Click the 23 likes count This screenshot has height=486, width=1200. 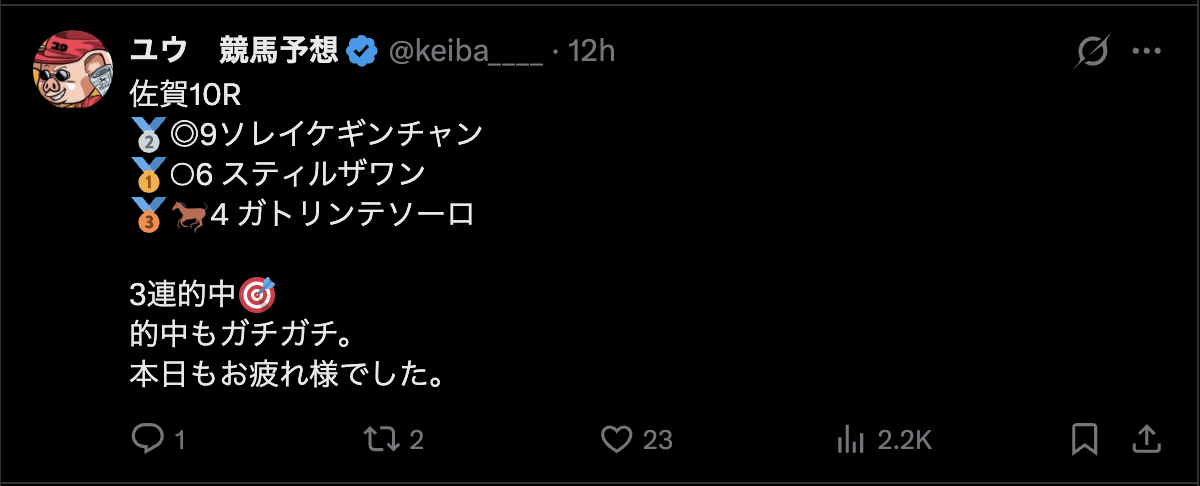tap(657, 439)
